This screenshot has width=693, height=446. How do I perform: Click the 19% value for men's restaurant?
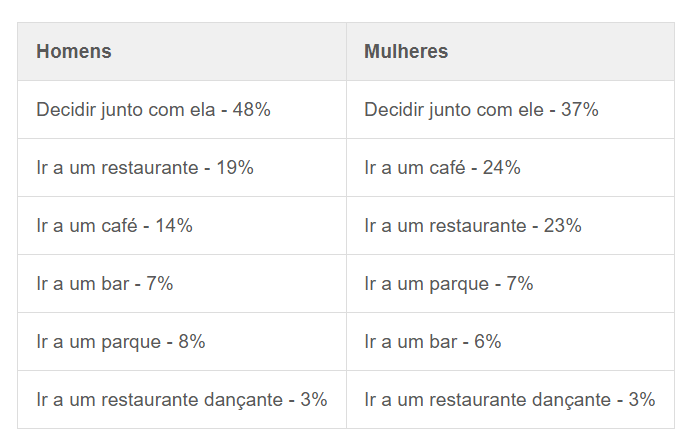235,168
